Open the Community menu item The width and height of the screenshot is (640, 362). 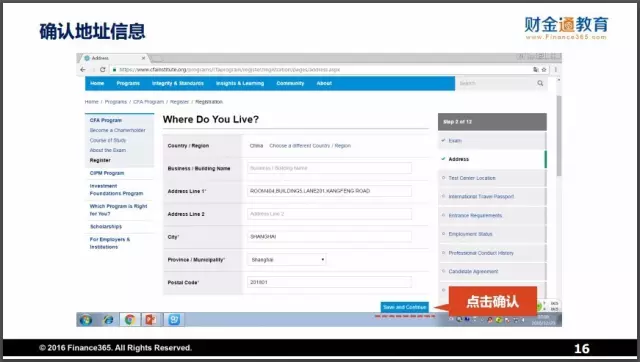coord(290,83)
